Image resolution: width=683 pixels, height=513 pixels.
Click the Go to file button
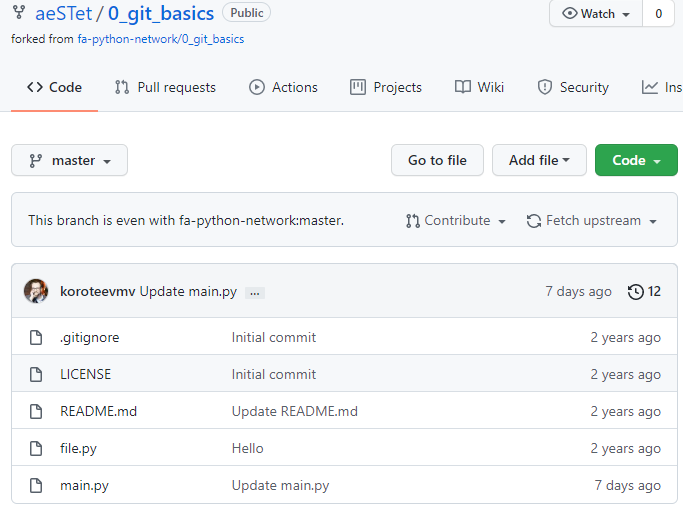click(437, 160)
